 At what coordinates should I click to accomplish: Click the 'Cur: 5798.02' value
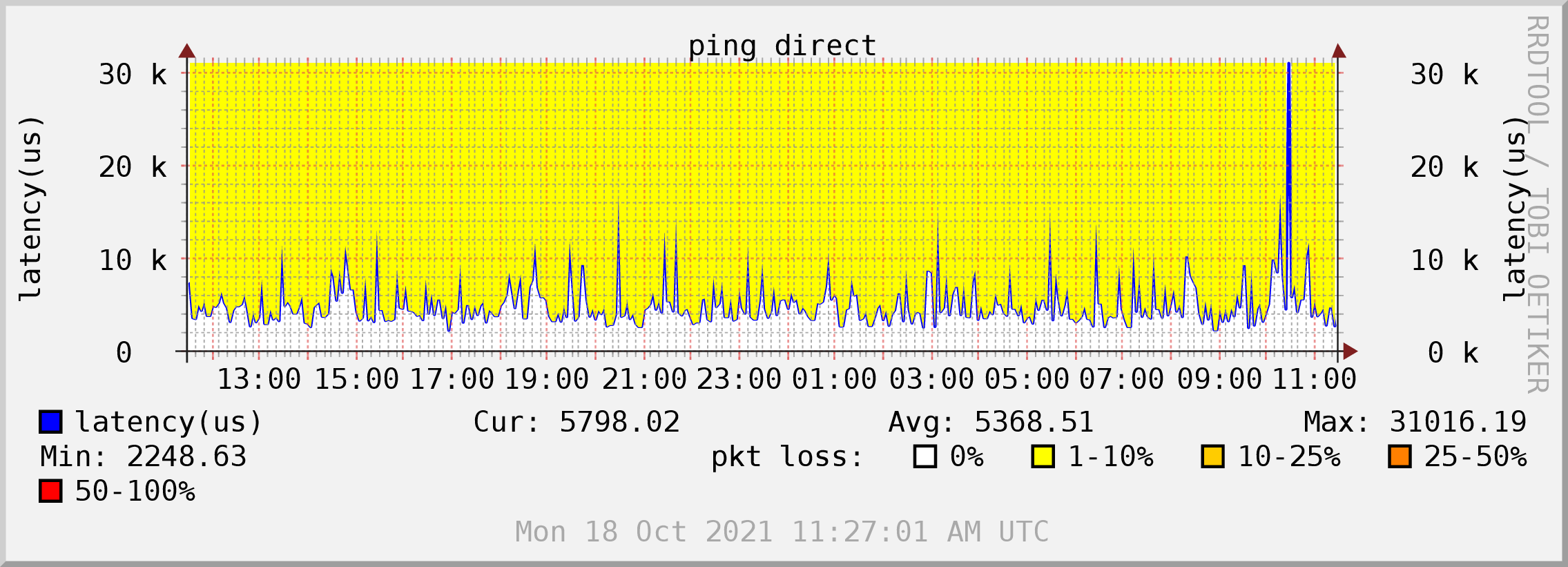(577, 422)
